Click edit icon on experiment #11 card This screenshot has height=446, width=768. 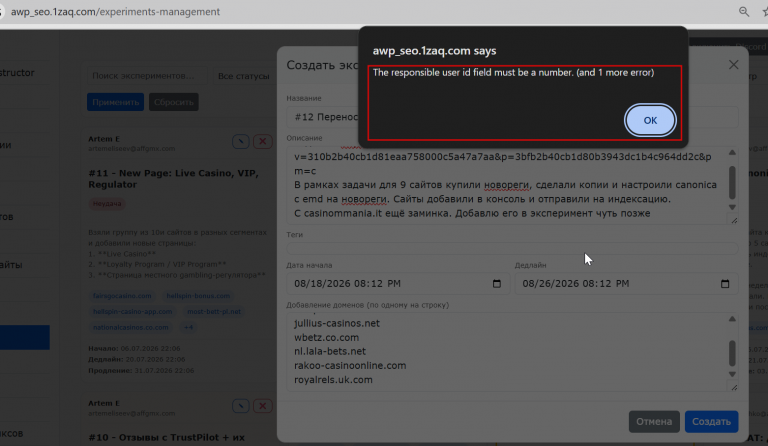tap(240, 141)
